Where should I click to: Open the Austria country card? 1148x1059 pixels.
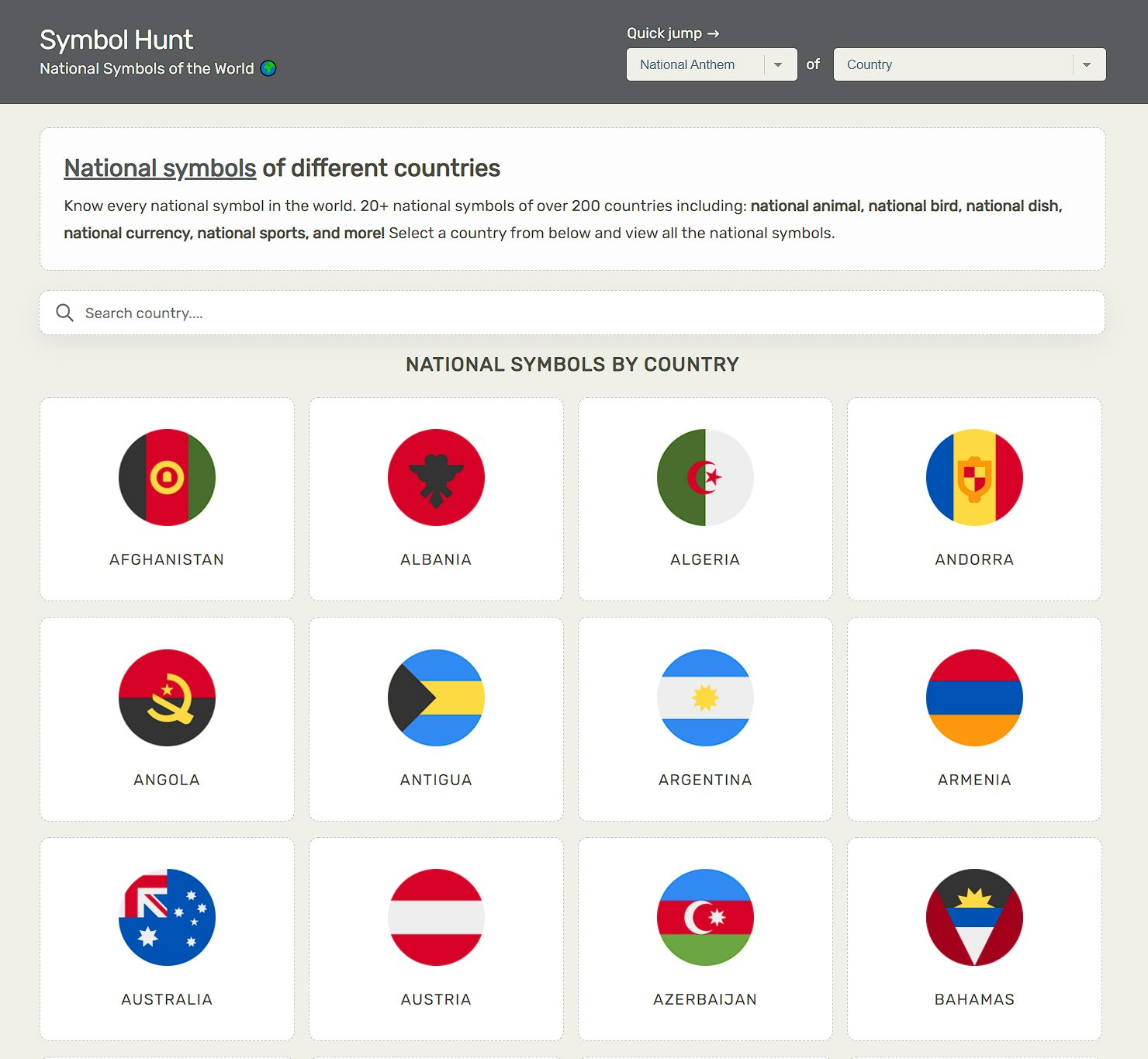(x=435, y=939)
